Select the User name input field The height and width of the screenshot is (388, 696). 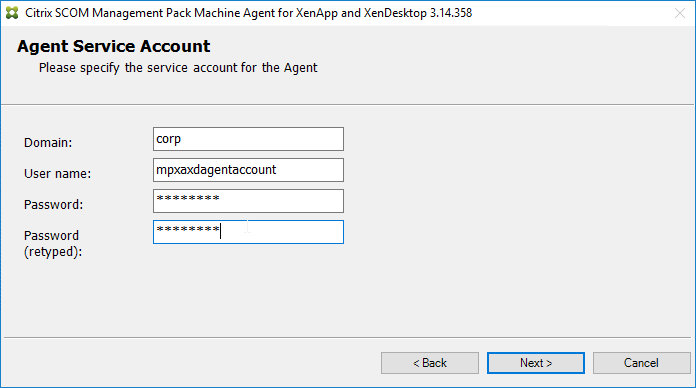[x=248, y=170]
